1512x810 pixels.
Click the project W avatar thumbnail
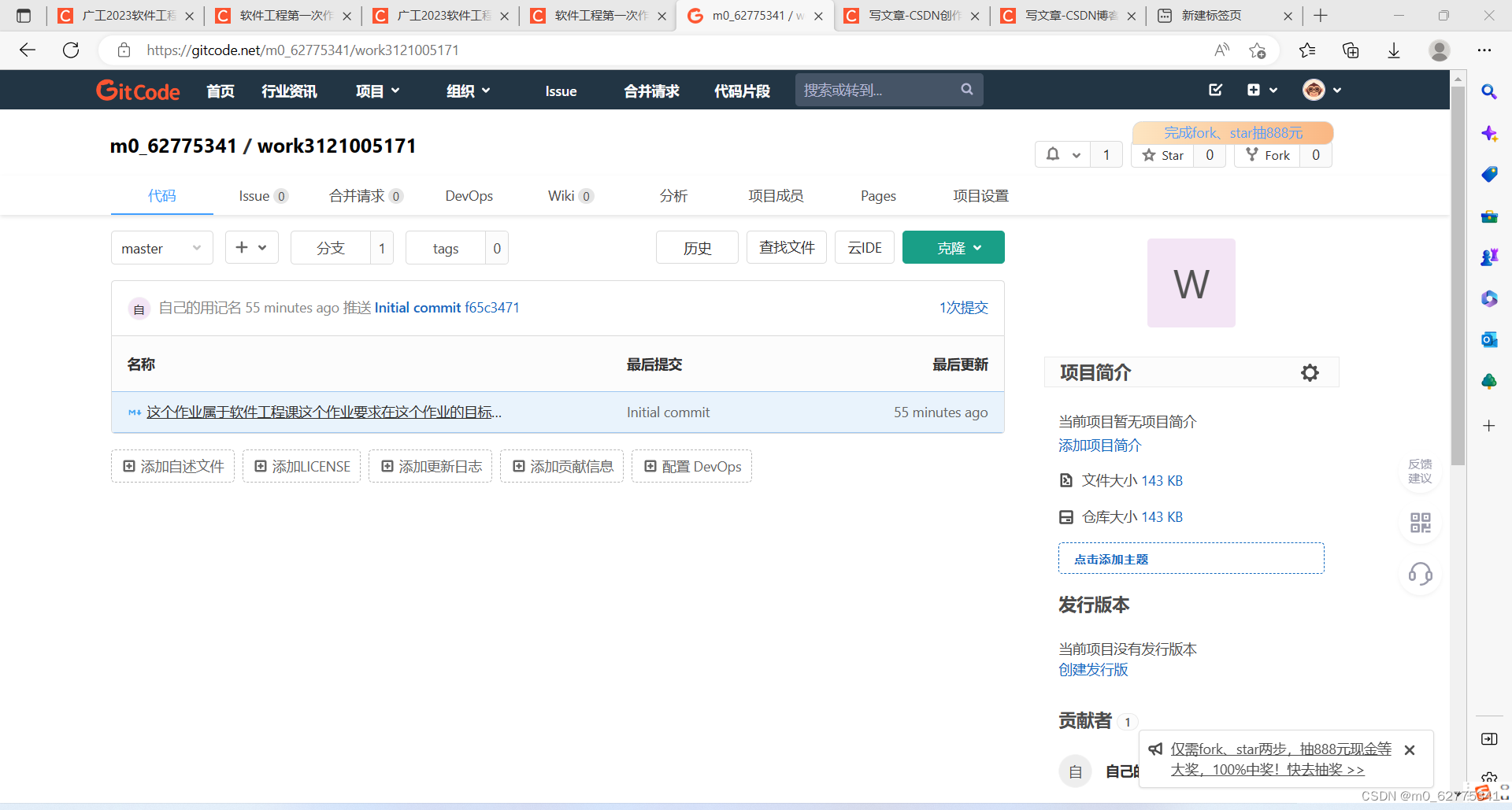[1191, 283]
